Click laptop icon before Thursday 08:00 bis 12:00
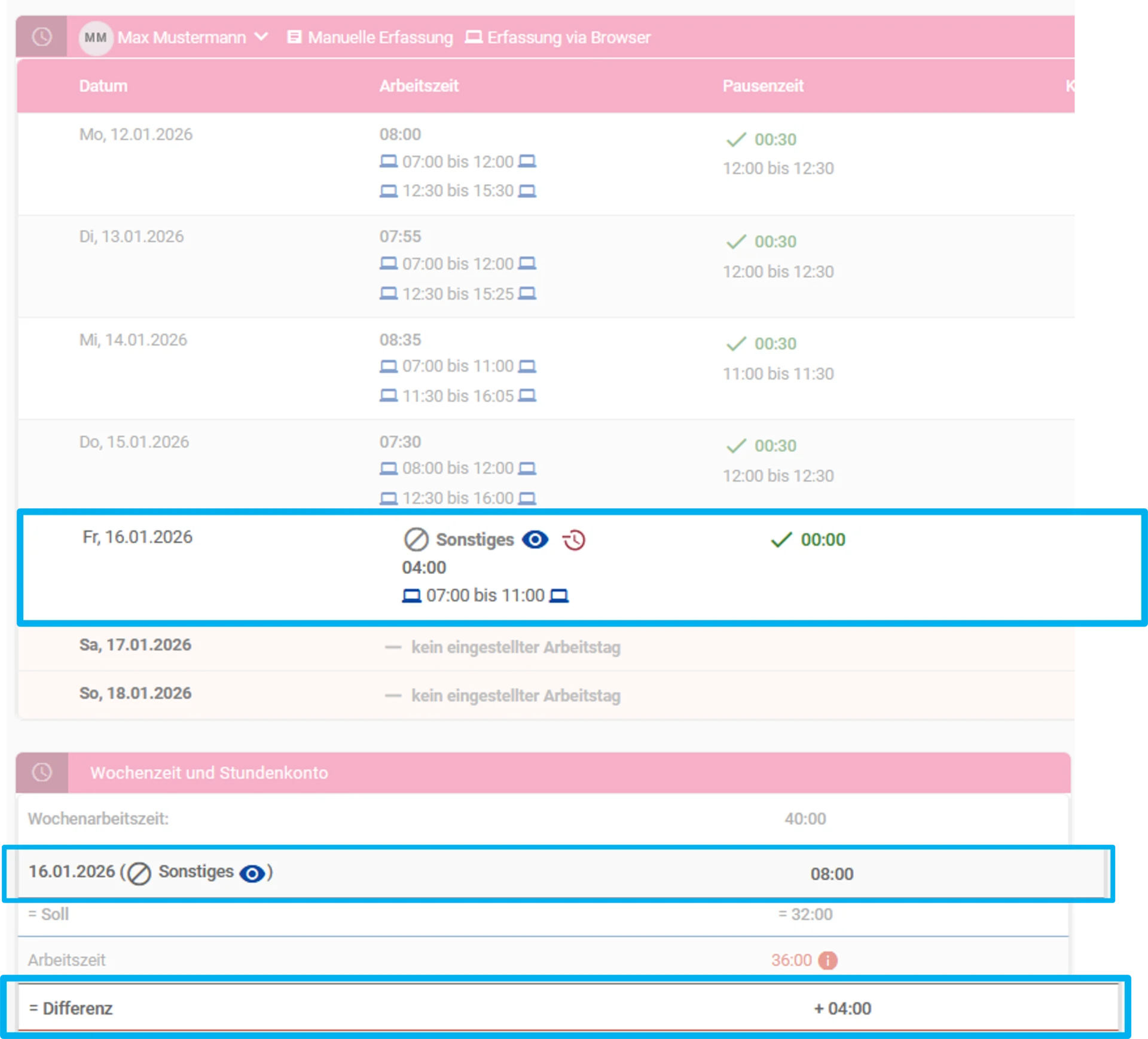Viewport: 1148px width, 1039px height. point(388,468)
